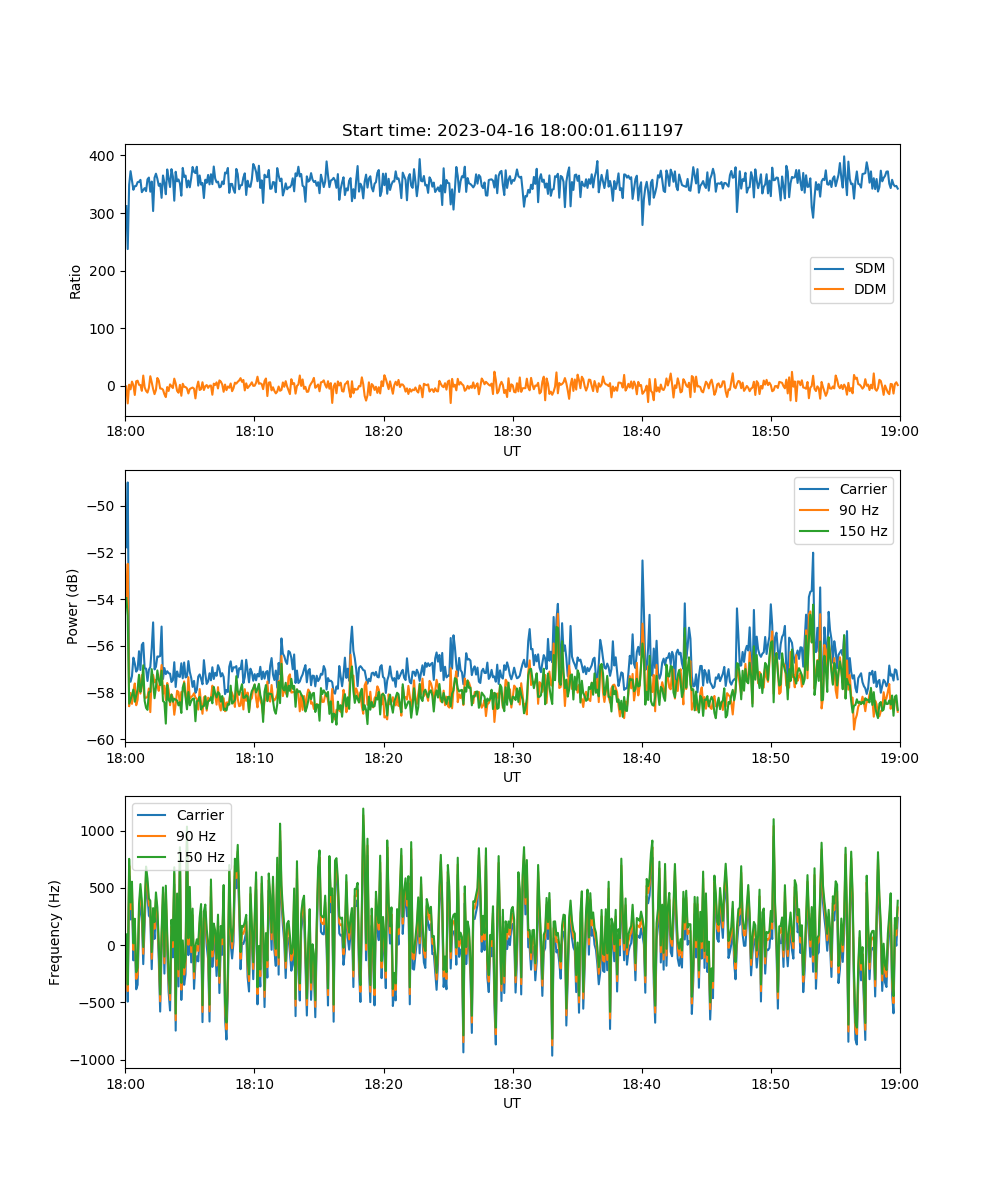The height and width of the screenshot is (1200, 1000).
Task: Click the 18:30 tick under the Ratio plot
Action: [x=512, y=431]
